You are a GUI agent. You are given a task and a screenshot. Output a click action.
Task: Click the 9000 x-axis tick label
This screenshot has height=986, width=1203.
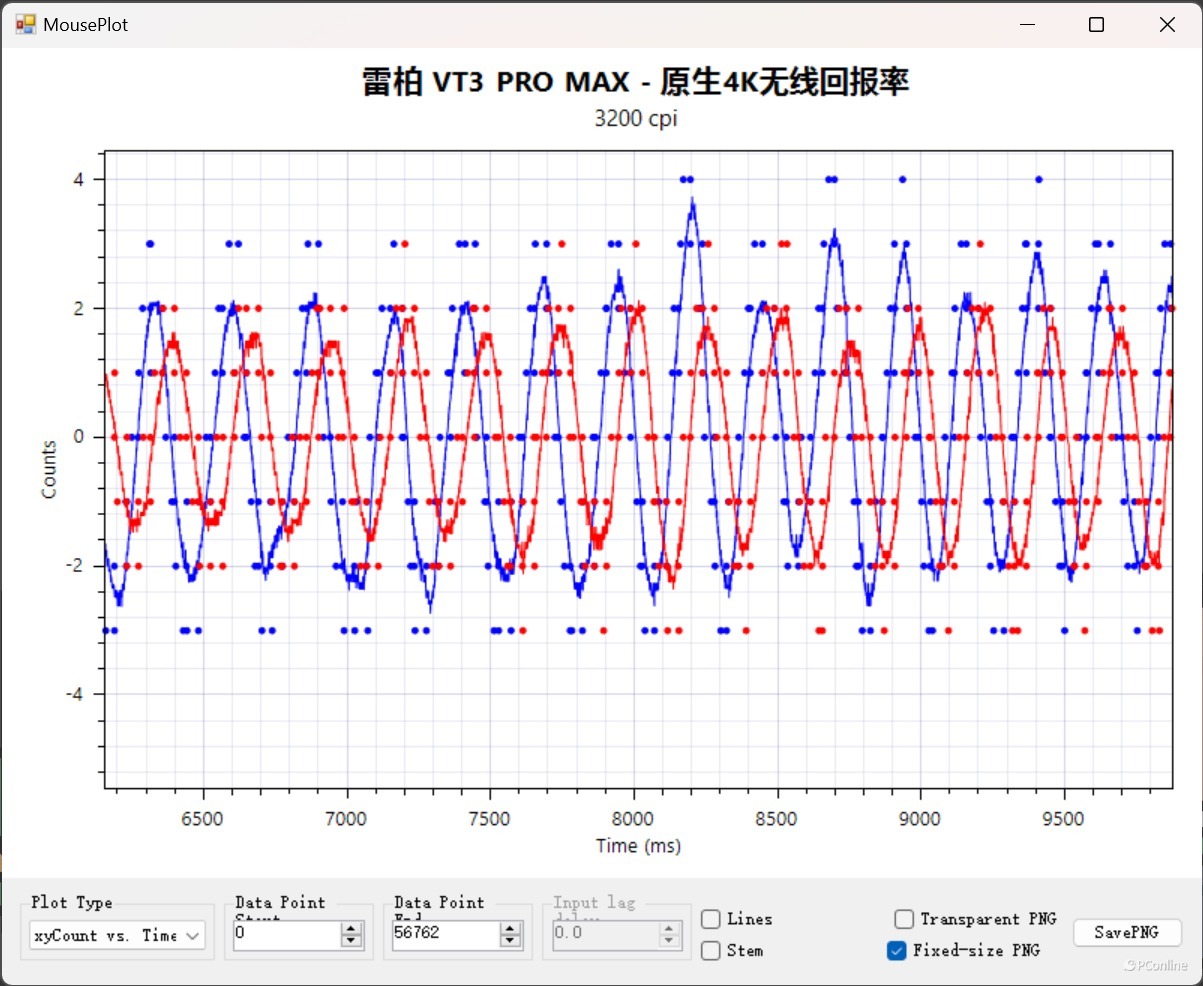pyautogui.click(x=920, y=819)
